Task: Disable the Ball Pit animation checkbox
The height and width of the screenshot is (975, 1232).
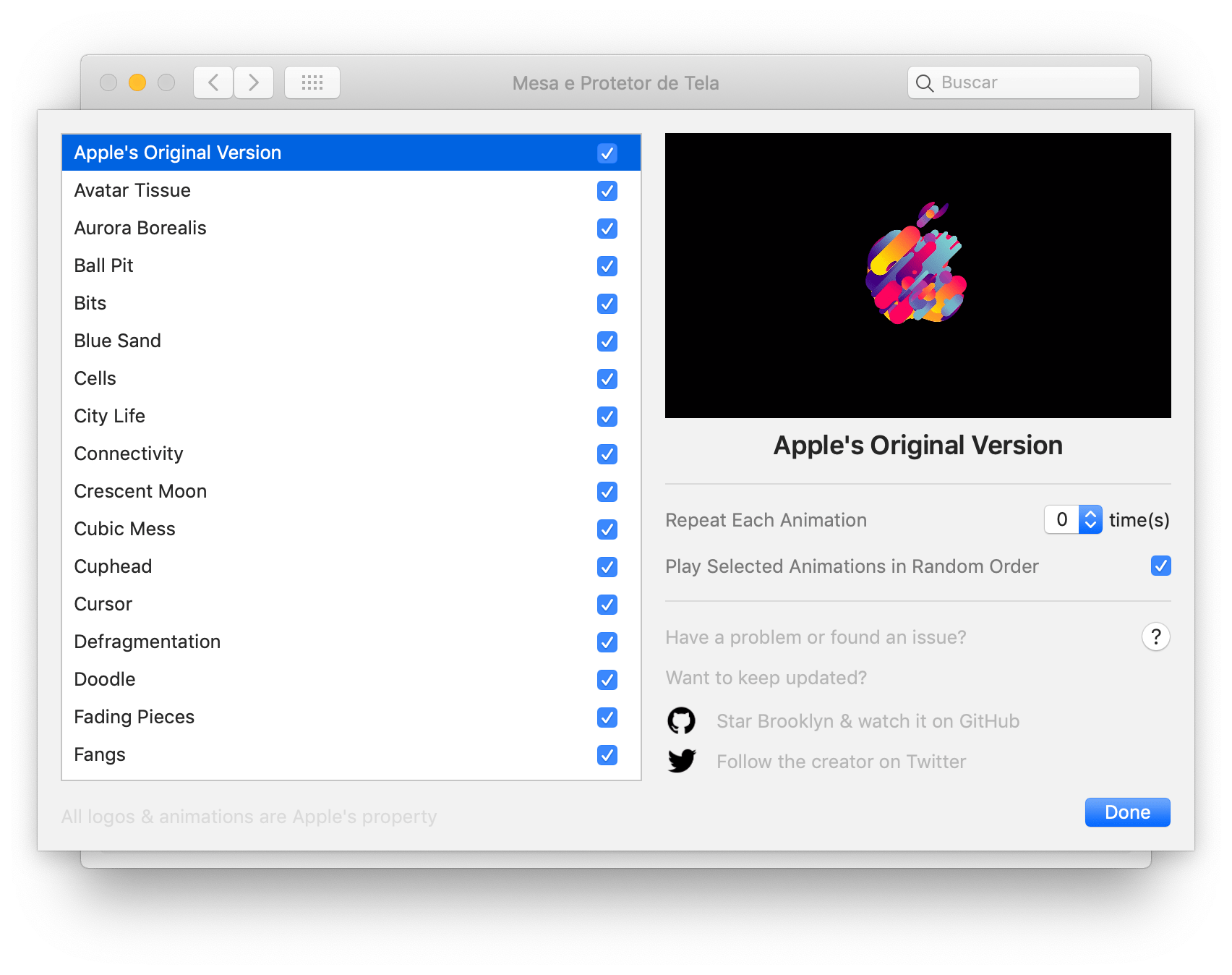Action: [x=607, y=266]
